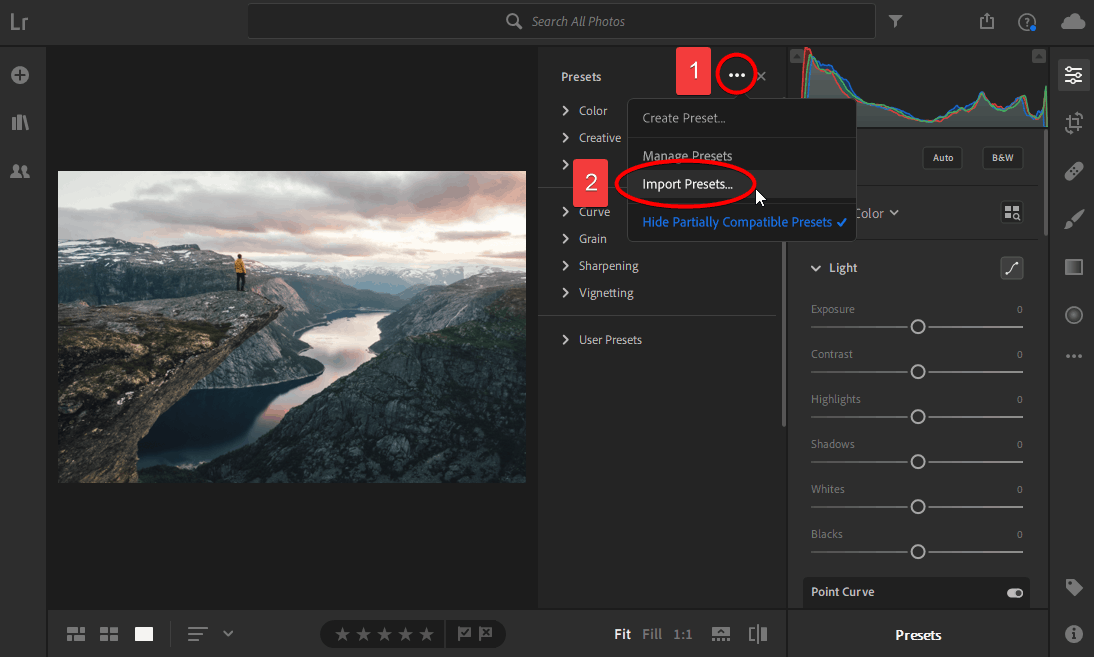Click the cliff landscape photo
Screen dimensions: 1094x657
click(292, 326)
